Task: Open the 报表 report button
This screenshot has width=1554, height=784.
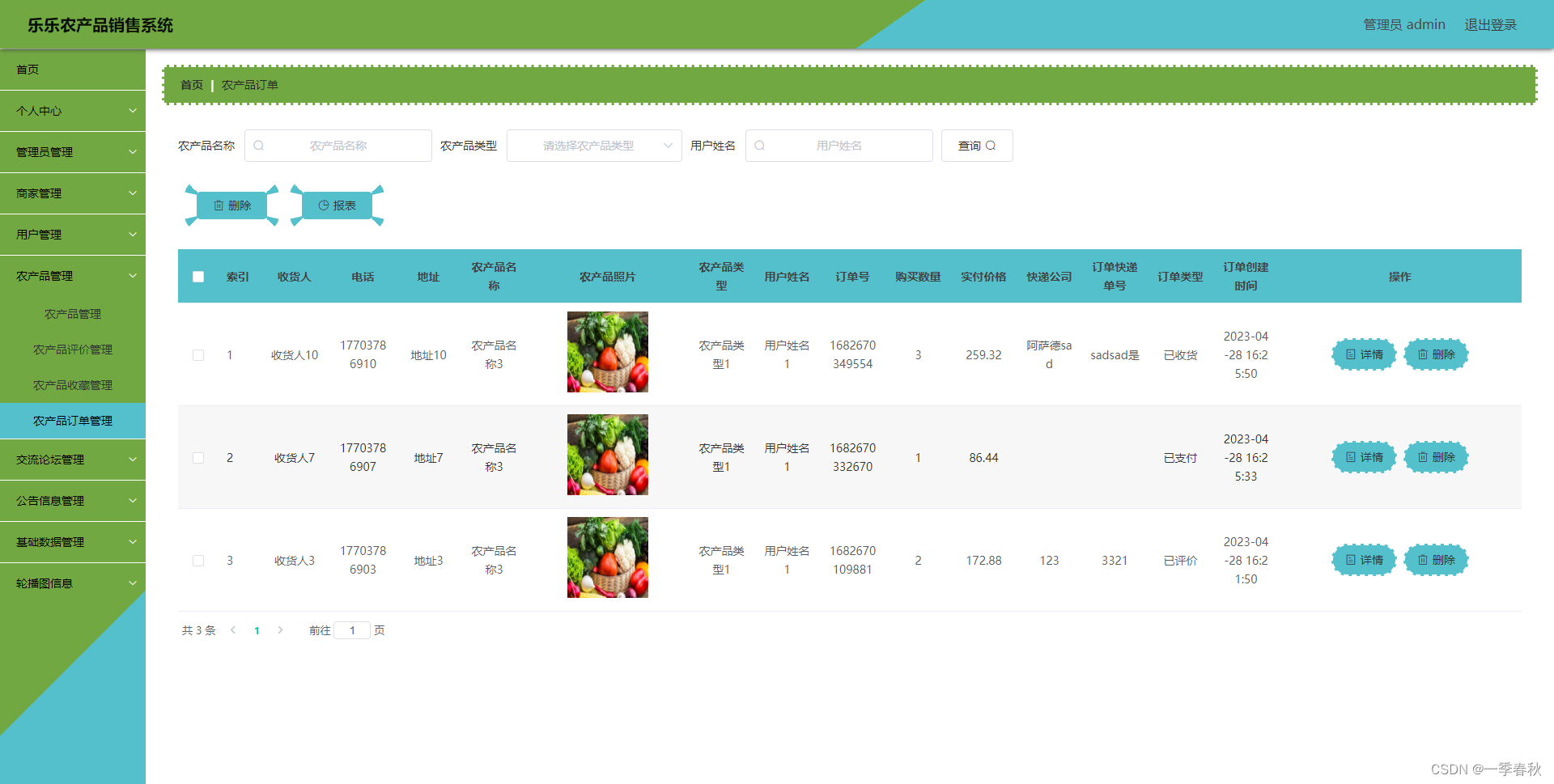Action: 338,206
